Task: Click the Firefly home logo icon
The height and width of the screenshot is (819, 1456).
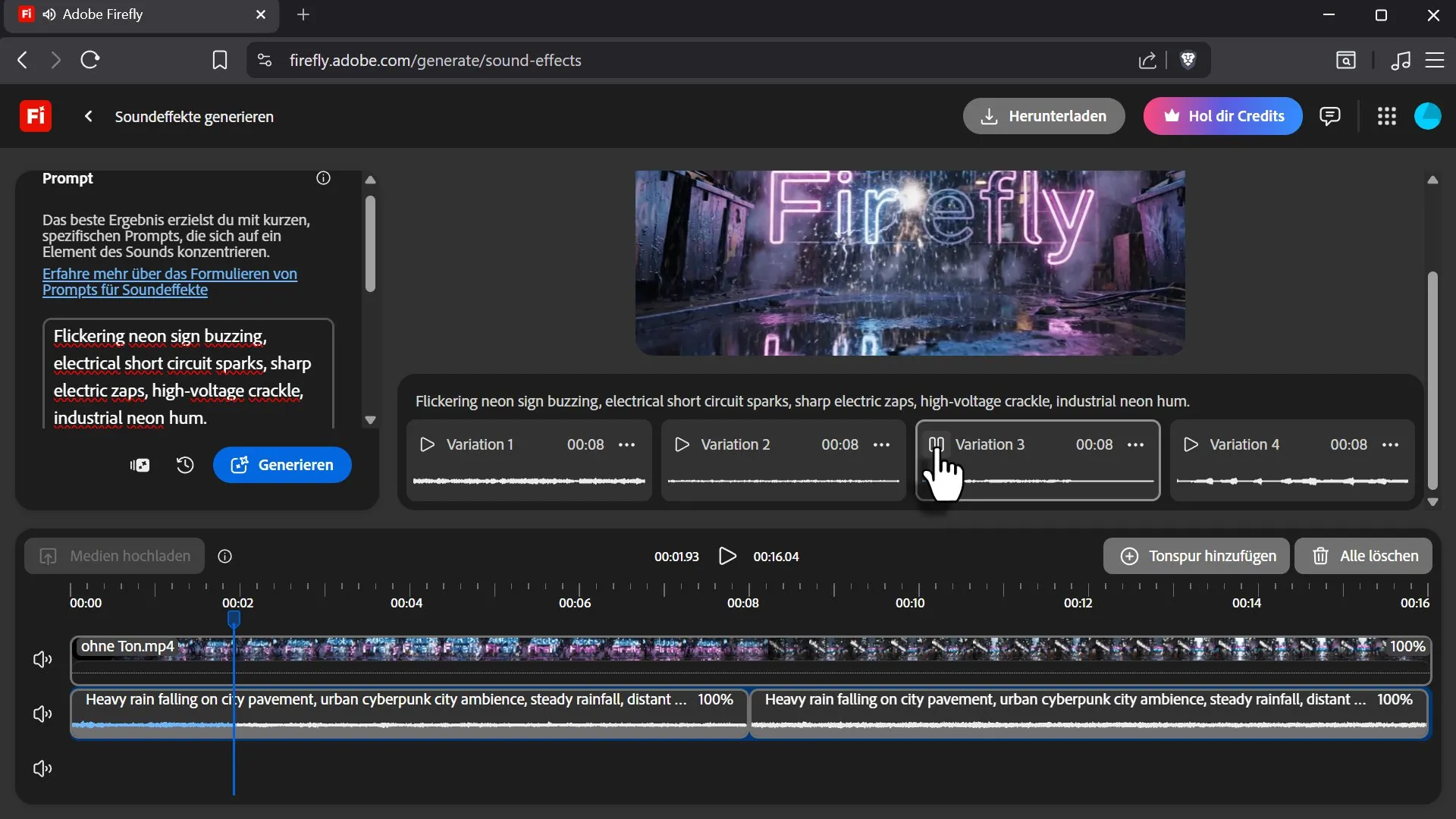Action: click(35, 116)
